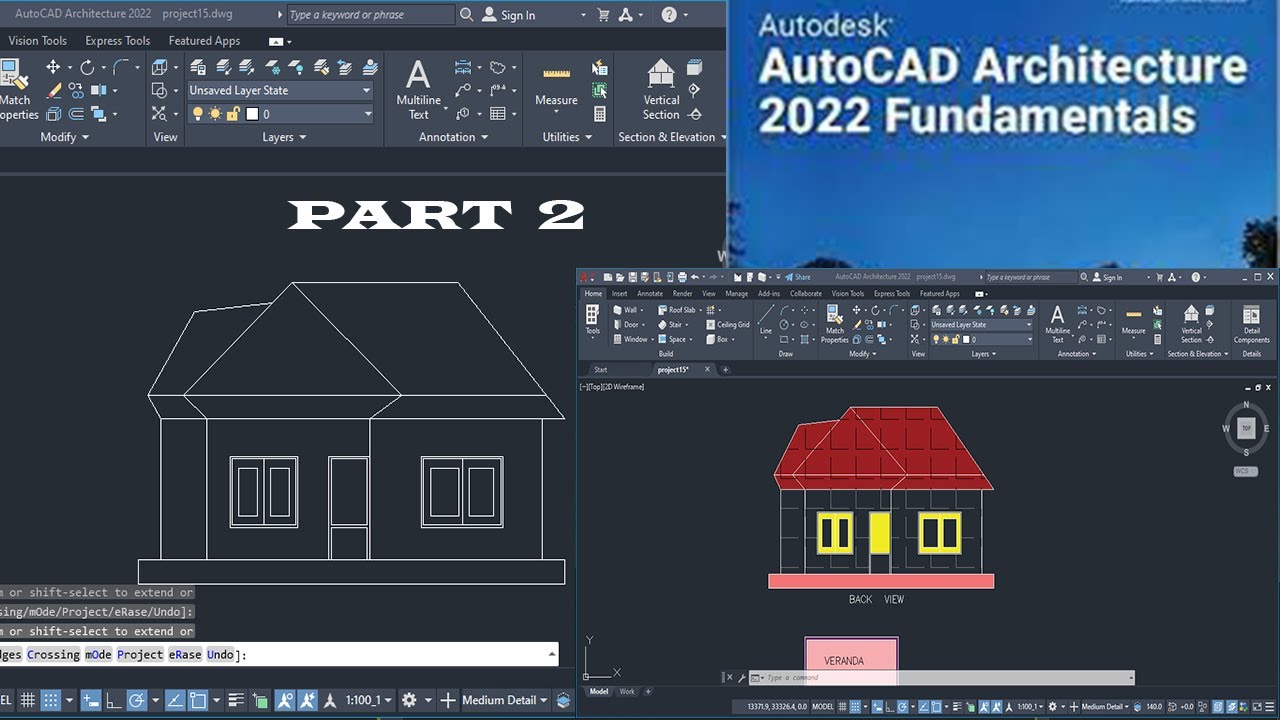Click Sign In in large title bar

509,15
